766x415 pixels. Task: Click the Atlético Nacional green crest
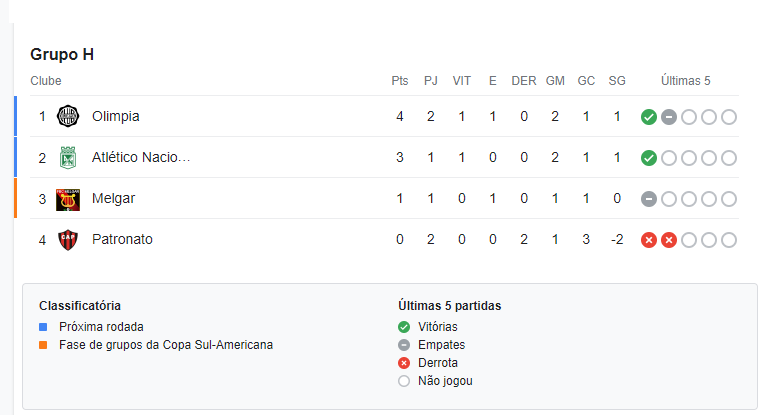(x=68, y=158)
